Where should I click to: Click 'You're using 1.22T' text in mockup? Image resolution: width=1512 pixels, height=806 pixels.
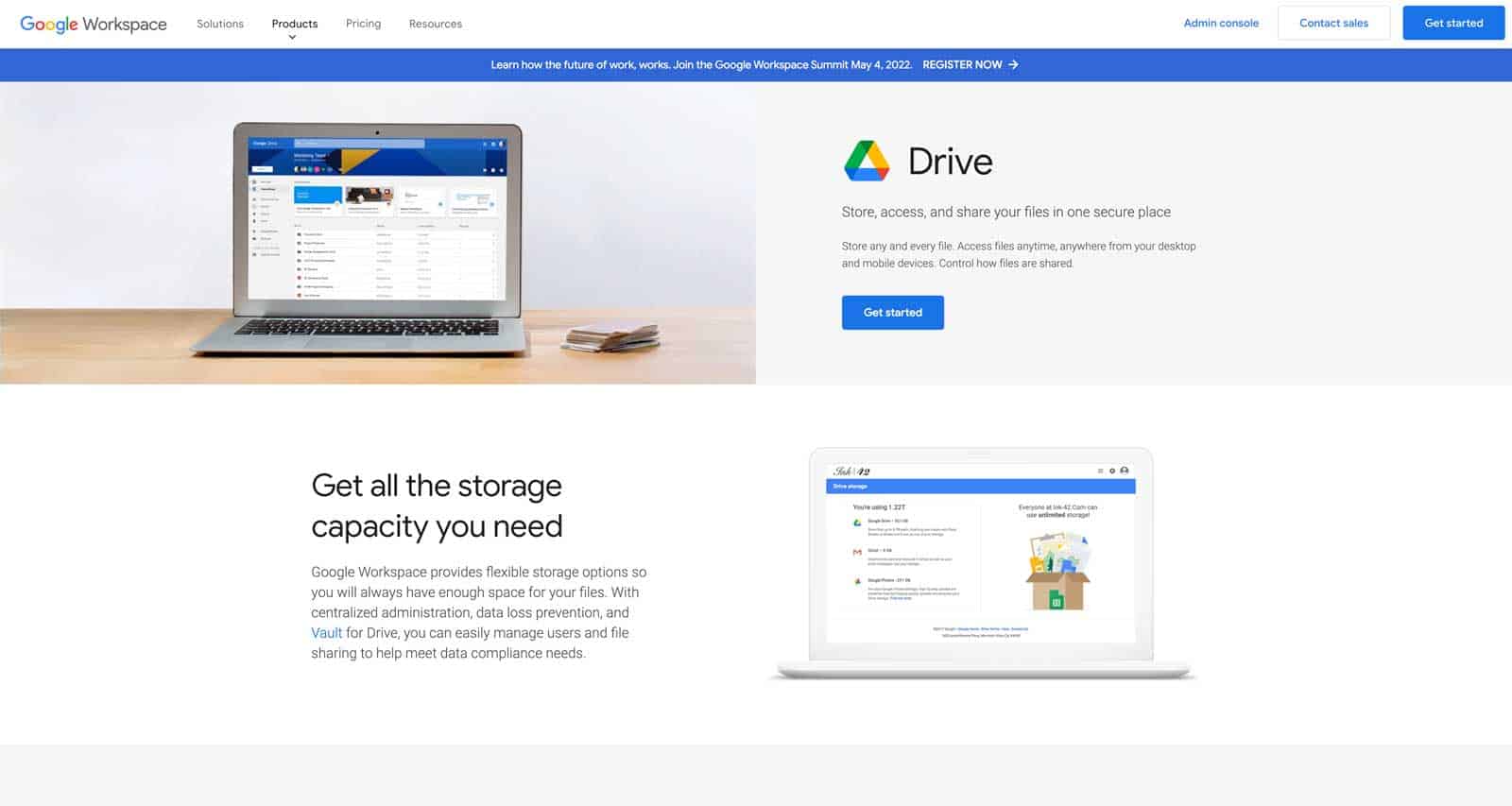(879, 507)
